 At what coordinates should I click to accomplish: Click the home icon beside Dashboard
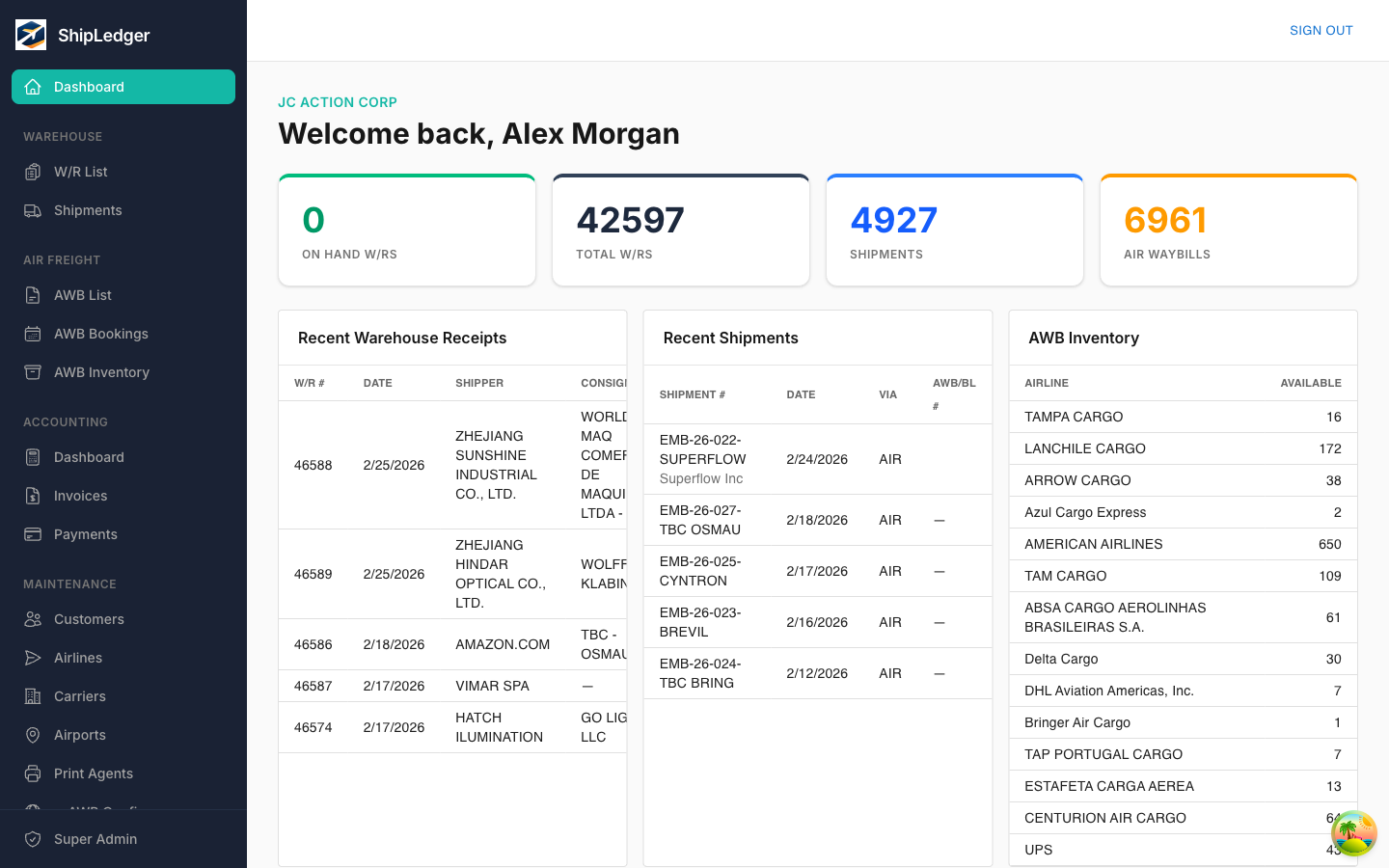33,87
